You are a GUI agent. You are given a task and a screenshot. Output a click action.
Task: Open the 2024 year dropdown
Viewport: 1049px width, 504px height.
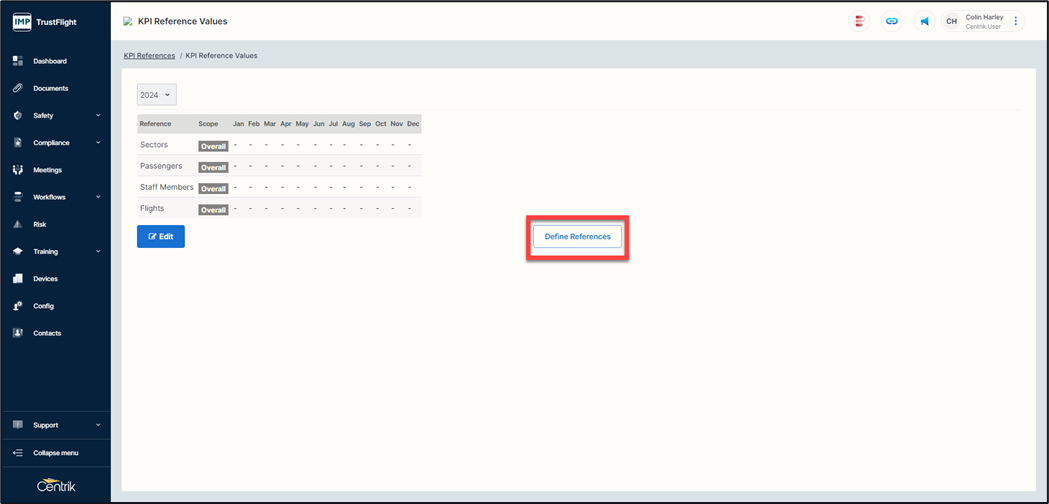click(157, 95)
